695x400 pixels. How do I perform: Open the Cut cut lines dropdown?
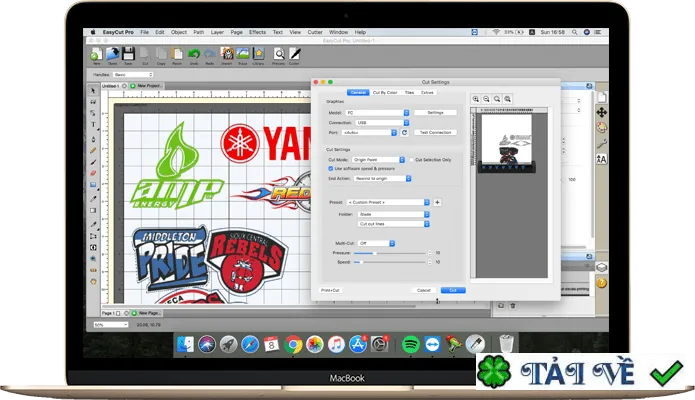[393, 224]
